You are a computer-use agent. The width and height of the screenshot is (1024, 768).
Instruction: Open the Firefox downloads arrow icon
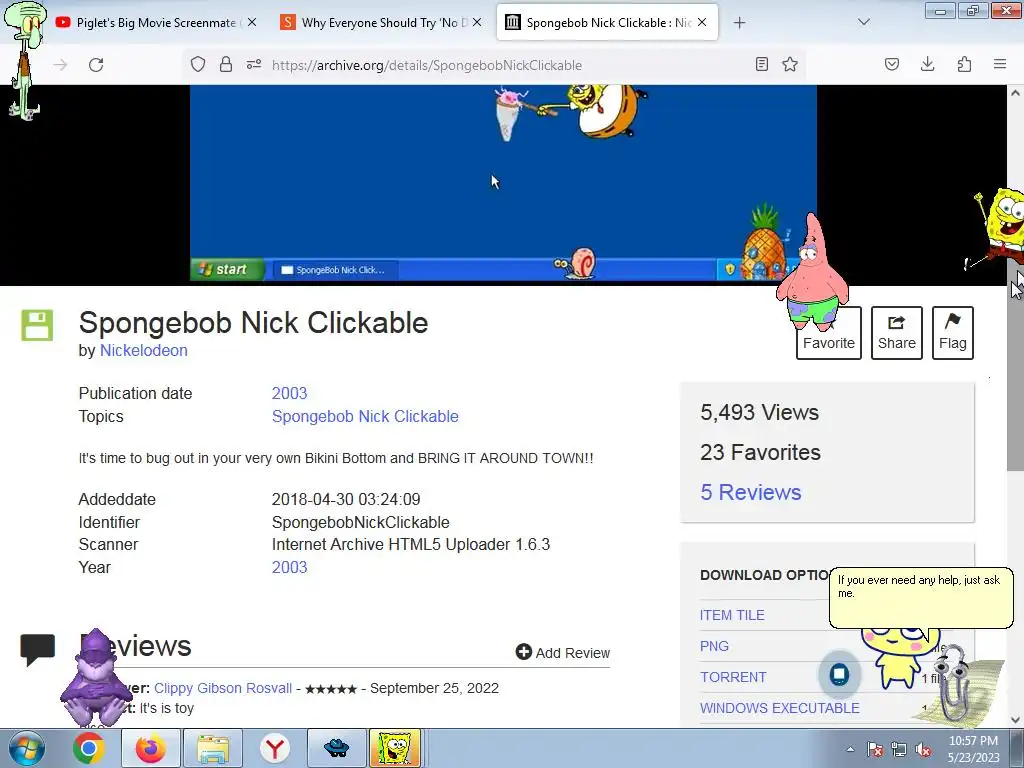927,64
